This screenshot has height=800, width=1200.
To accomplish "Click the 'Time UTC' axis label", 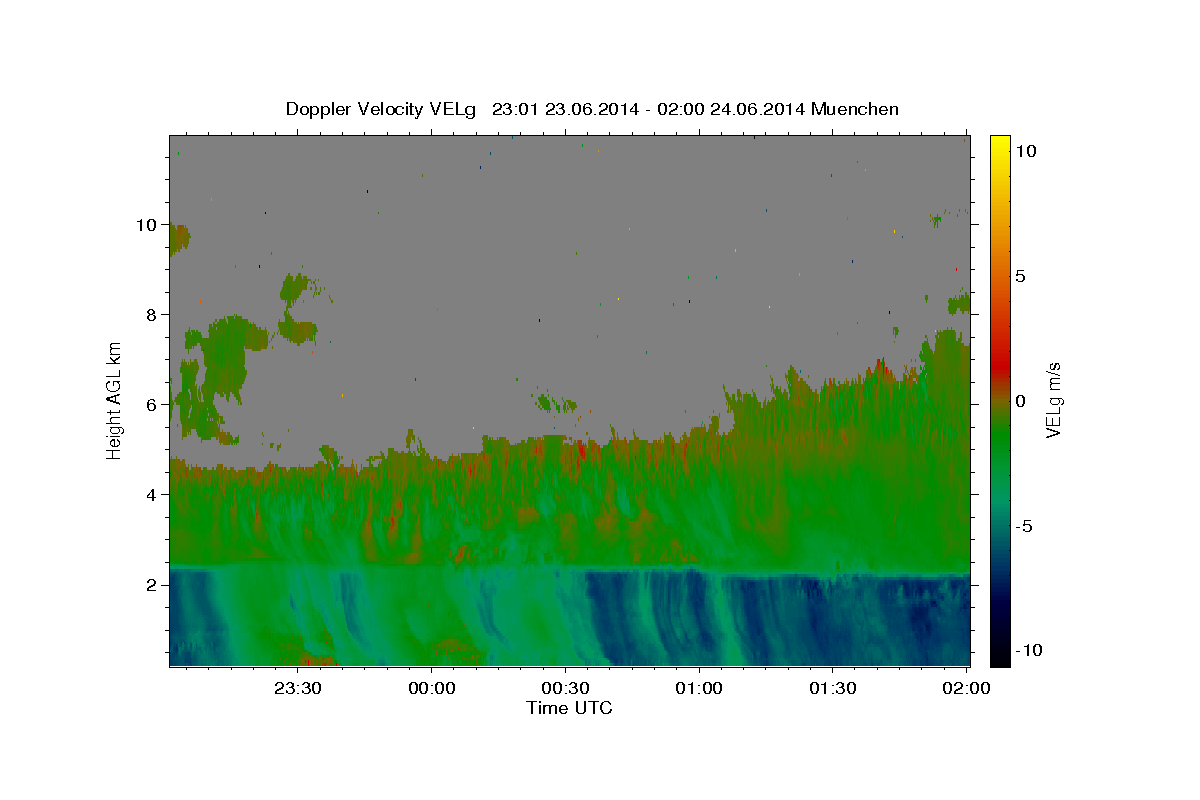I will (x=569, y=708).
